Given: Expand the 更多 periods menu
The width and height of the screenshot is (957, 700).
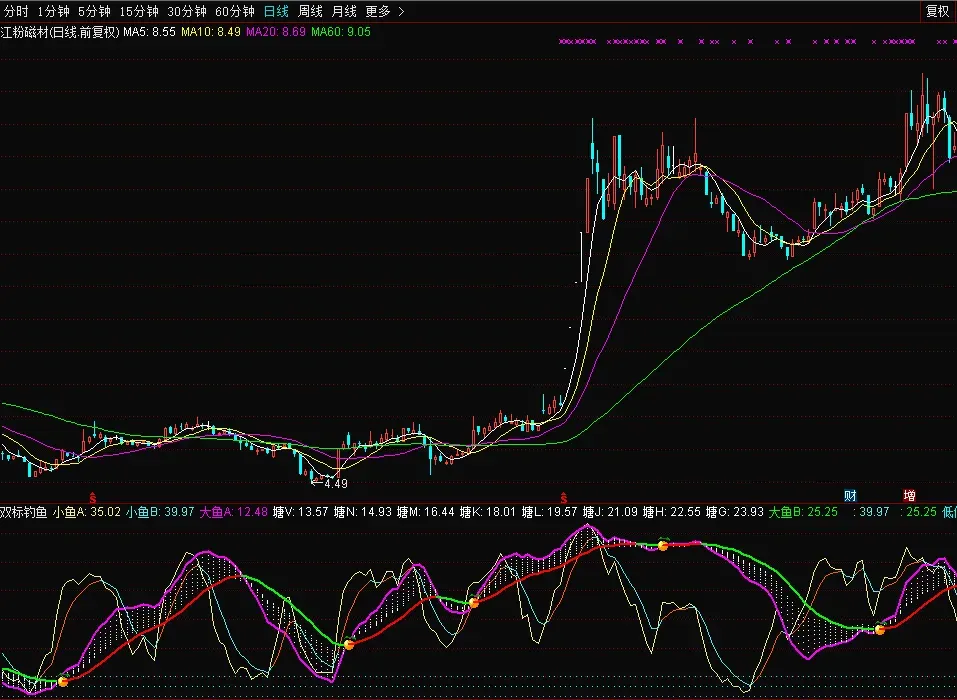Looking at the screenshot, I should click(385, 12).
